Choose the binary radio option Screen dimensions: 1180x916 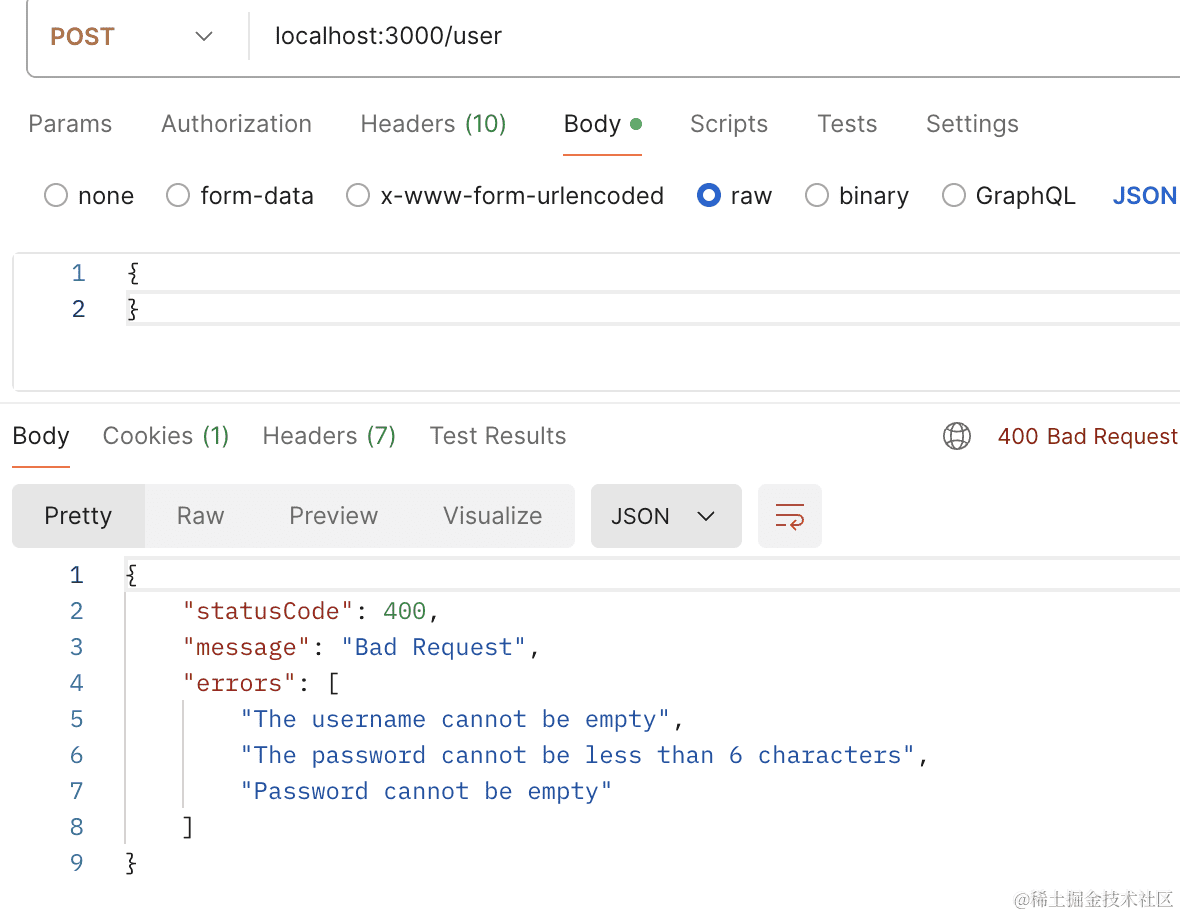[x=817, y=196]
